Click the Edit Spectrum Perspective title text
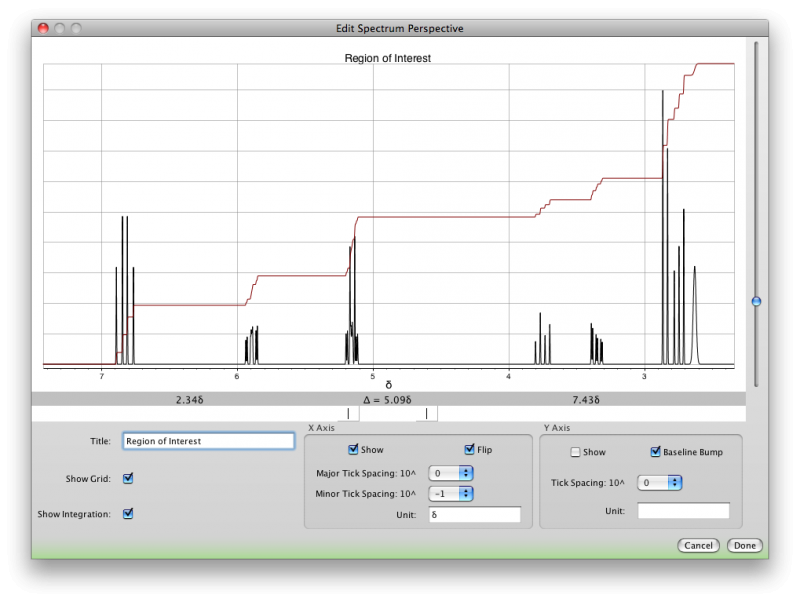This screenshot has width=800, height=602. coord(399,29)
